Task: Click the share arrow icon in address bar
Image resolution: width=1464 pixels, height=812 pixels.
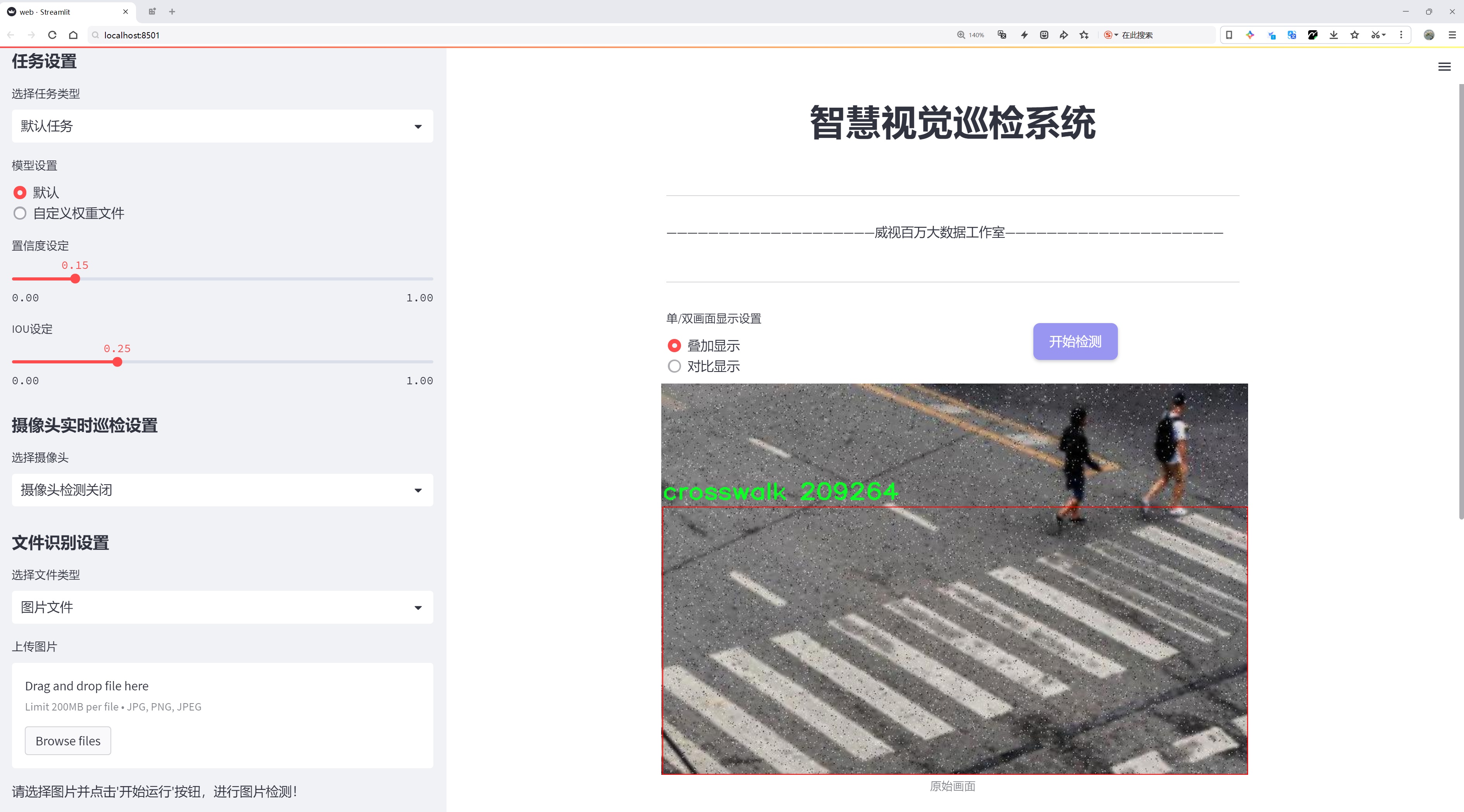Action: point(1063,35)
